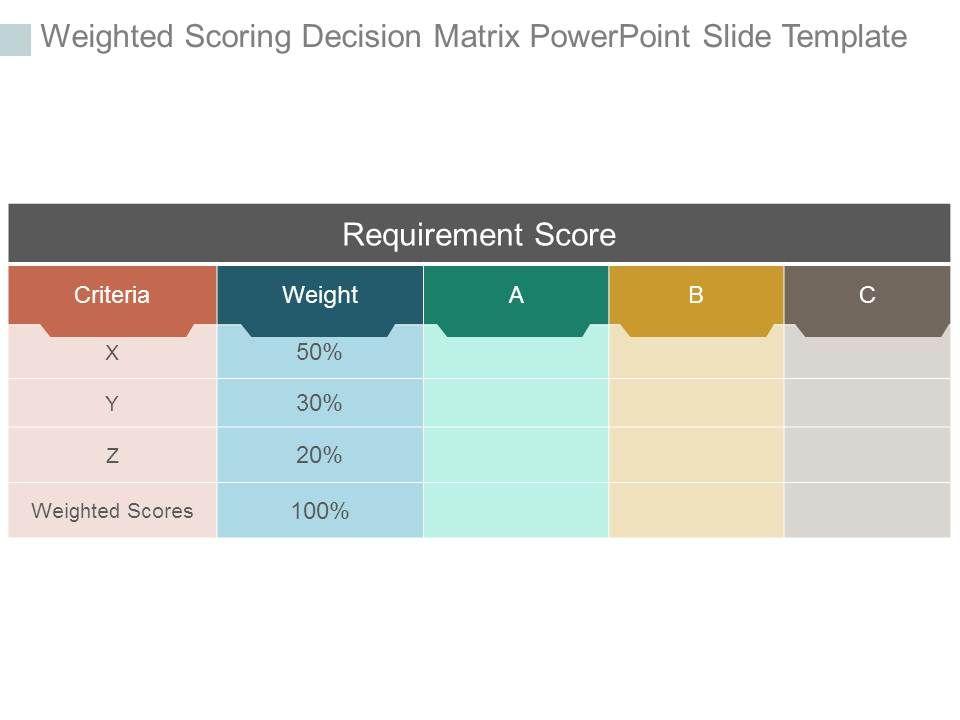The height and width of the screenshot is (720, 960).
Task: Select the Weight column header
Action: point(320,295)
